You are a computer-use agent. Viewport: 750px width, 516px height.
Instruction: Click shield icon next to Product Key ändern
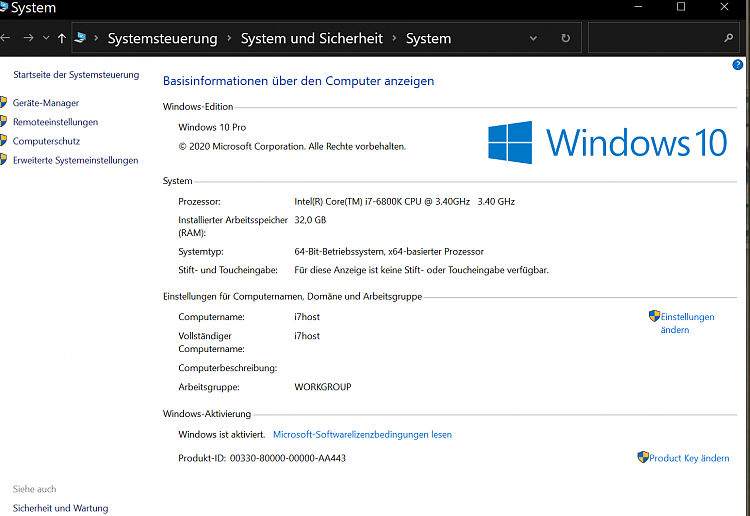tap(643, 457)
